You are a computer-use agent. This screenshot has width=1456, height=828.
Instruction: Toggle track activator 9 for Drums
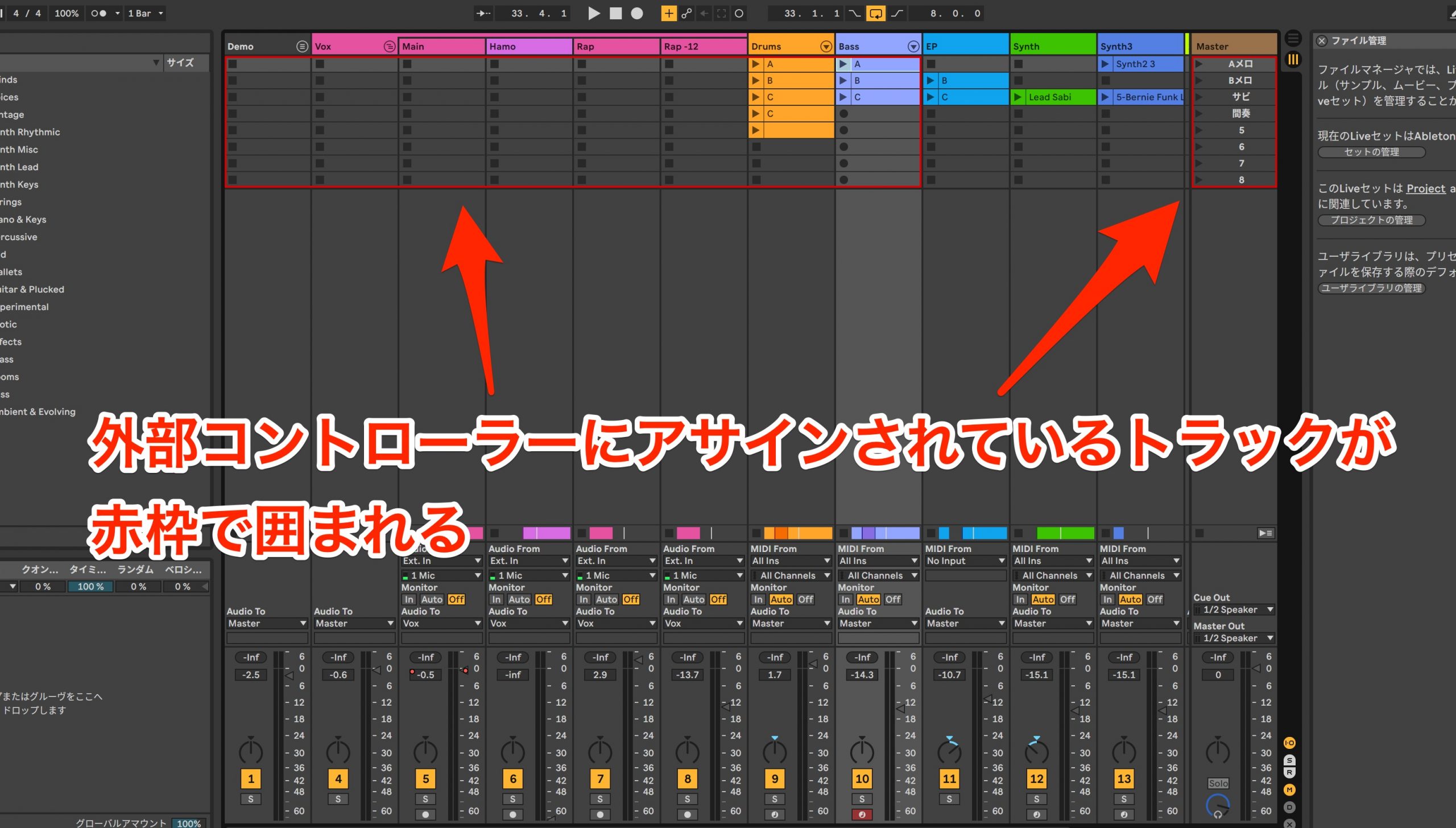click(775, 778)
